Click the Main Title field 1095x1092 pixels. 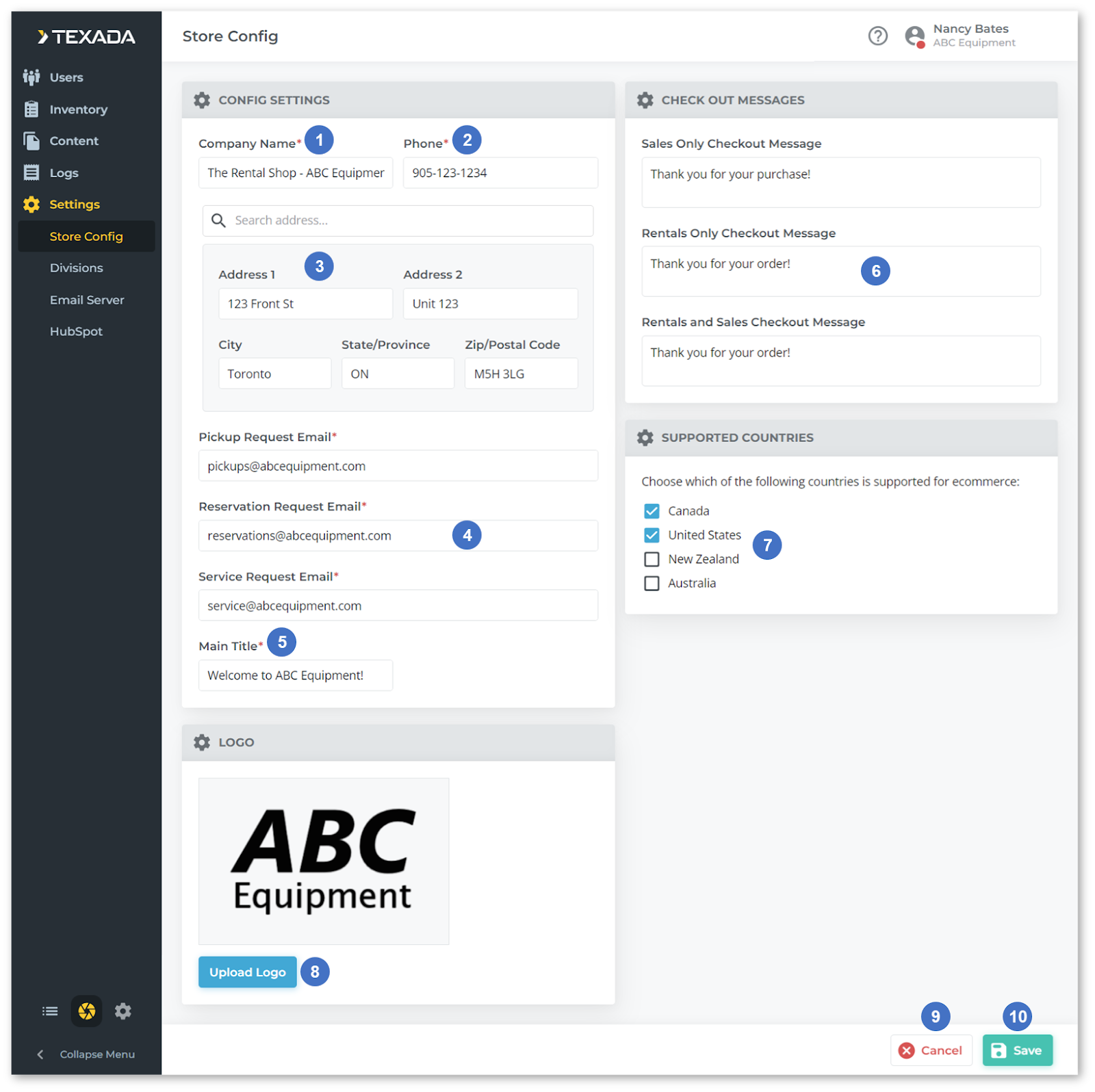pyautogui.click(x=296, y=675)
